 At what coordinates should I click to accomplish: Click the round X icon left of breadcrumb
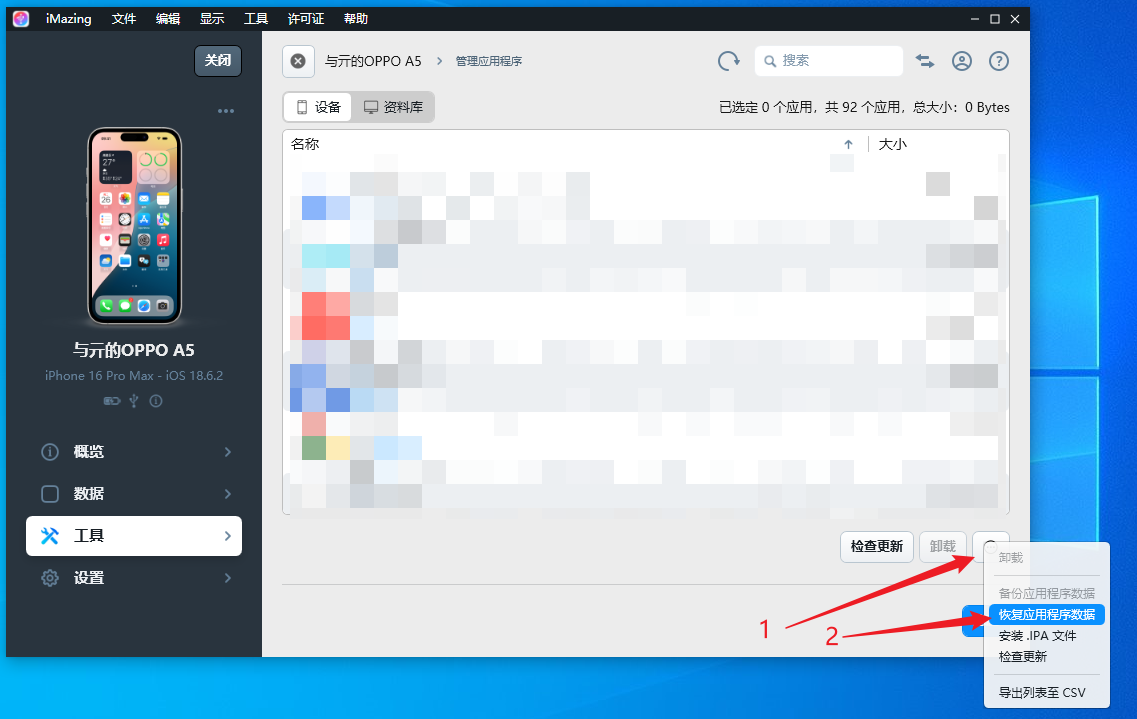[x=298, y=61]
